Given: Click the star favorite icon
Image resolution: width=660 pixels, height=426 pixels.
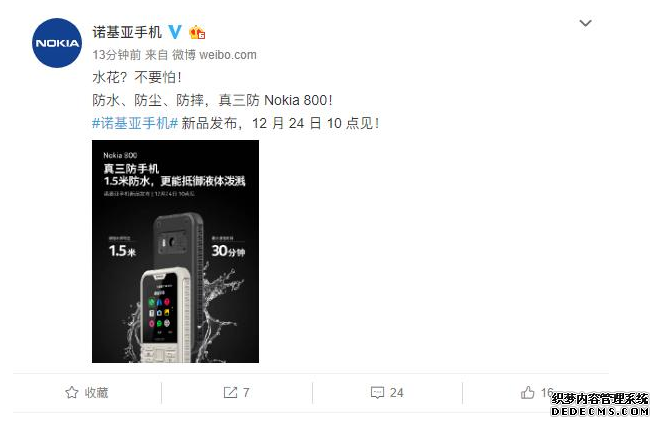Looking at the screenshot, I should 72,392.
